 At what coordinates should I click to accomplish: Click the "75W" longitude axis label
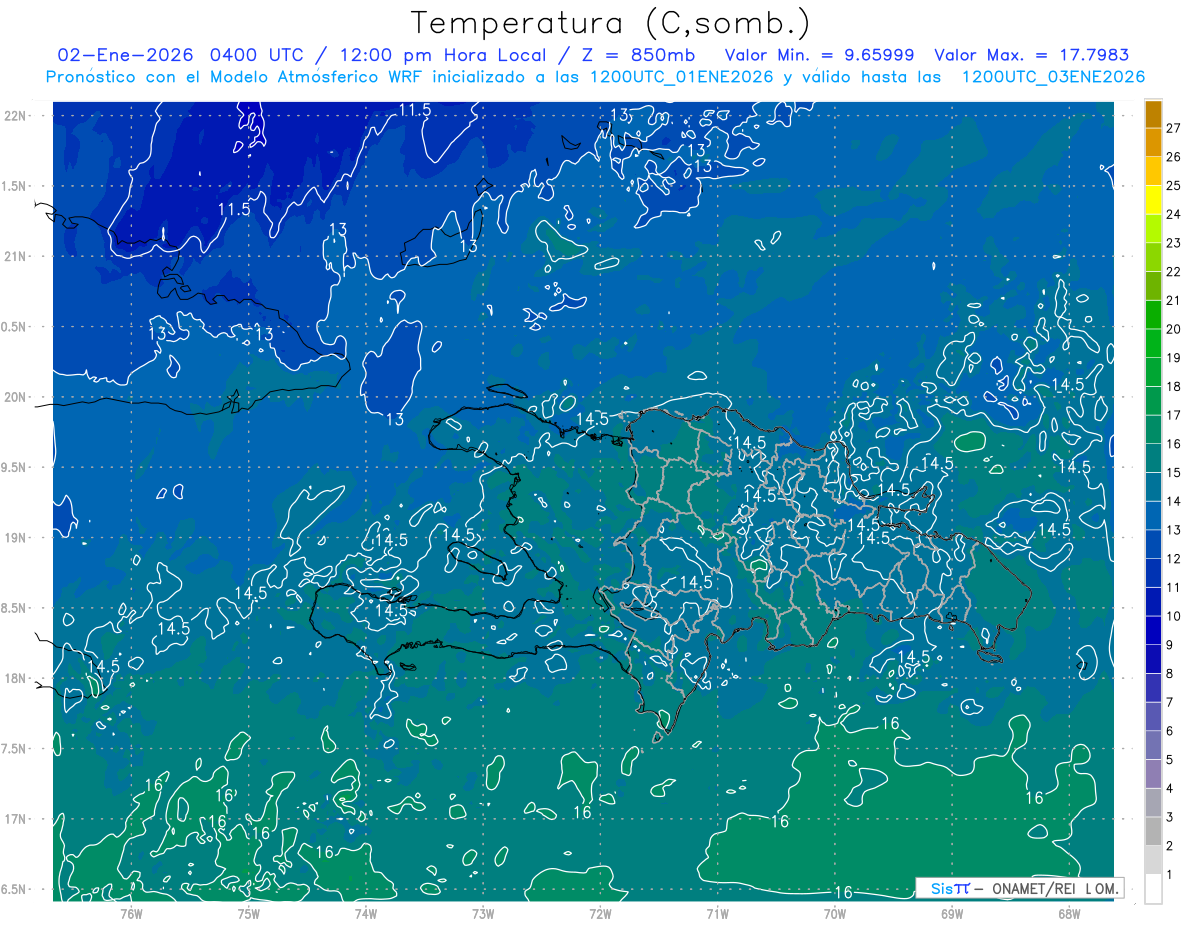coord(248,913)
